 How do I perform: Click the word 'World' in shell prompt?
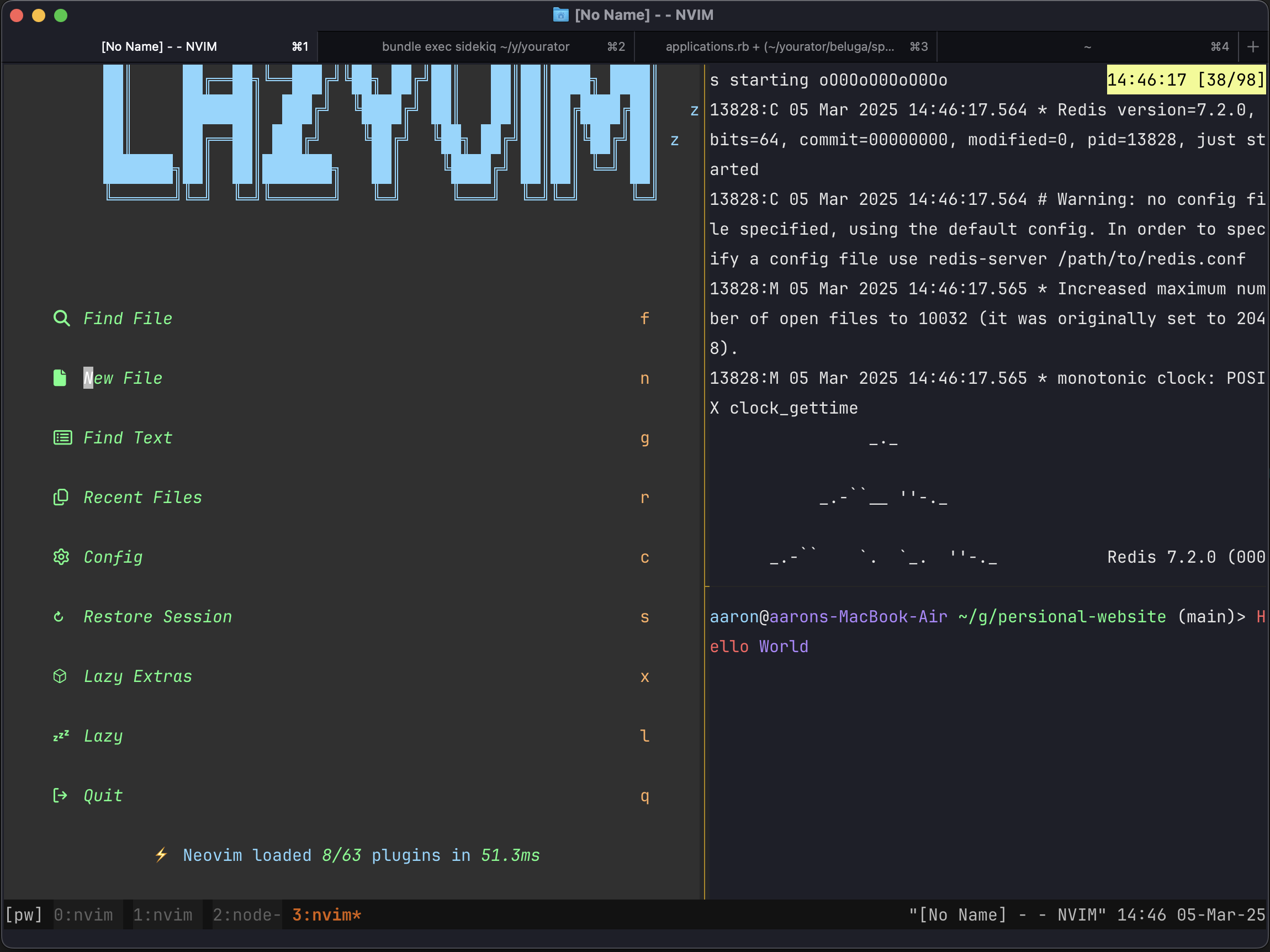click(784, 647)
